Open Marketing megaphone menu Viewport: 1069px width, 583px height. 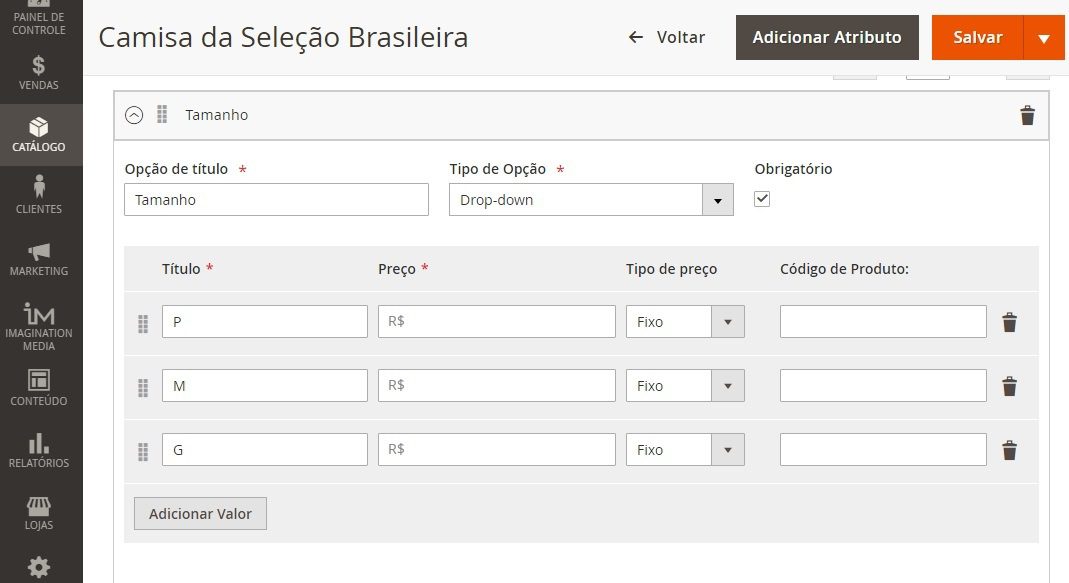39,259
